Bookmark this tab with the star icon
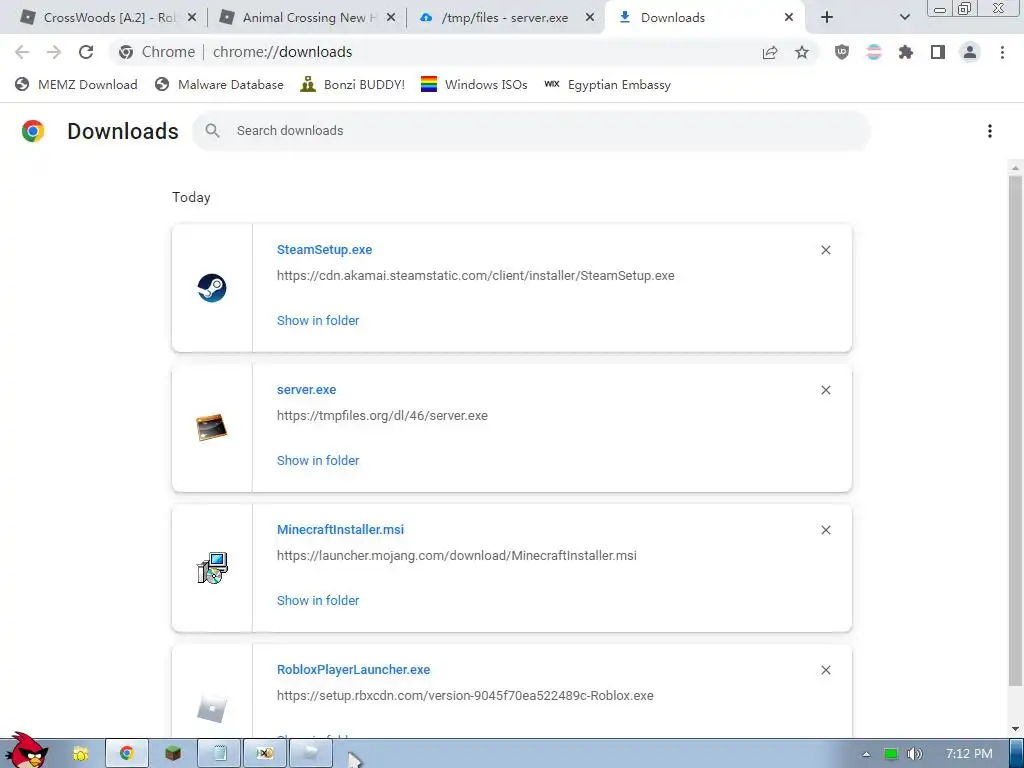This screenshot has height=768, width=1024. [802, 52]
